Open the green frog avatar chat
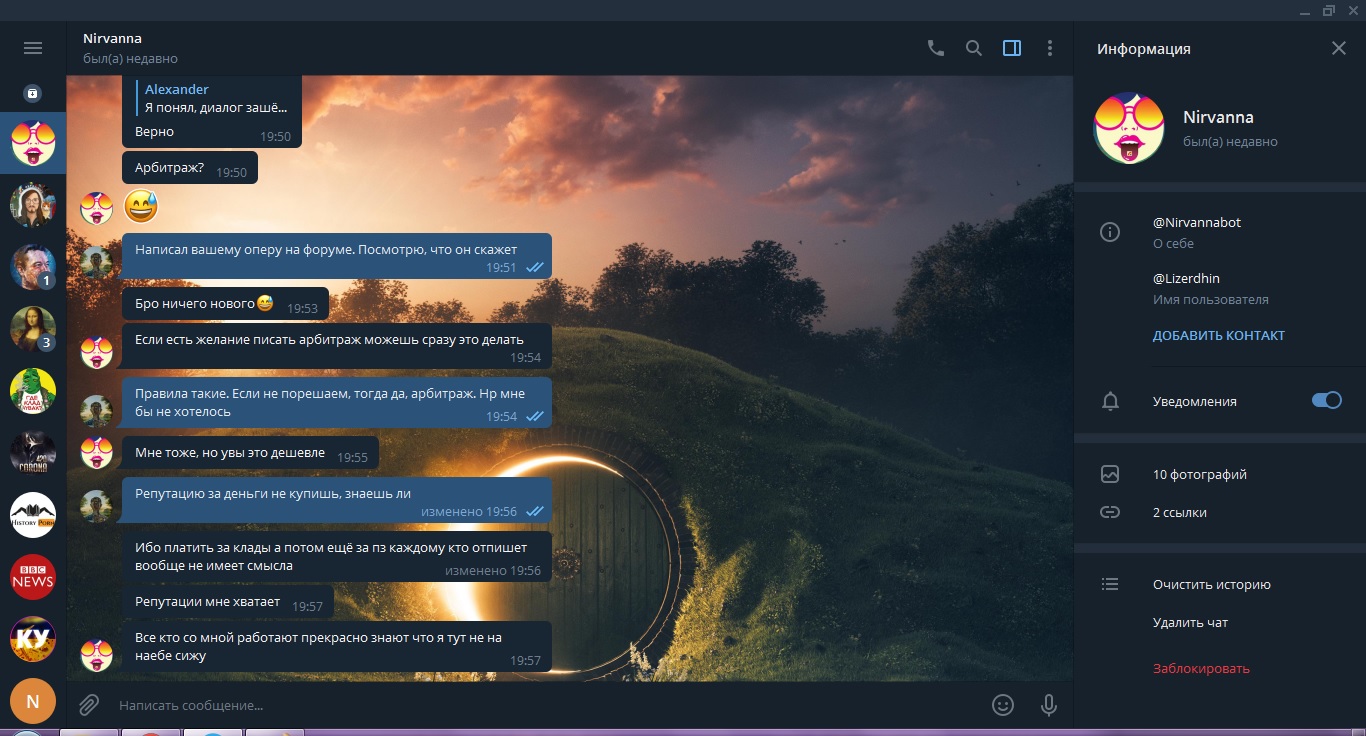 click(33, 391)
